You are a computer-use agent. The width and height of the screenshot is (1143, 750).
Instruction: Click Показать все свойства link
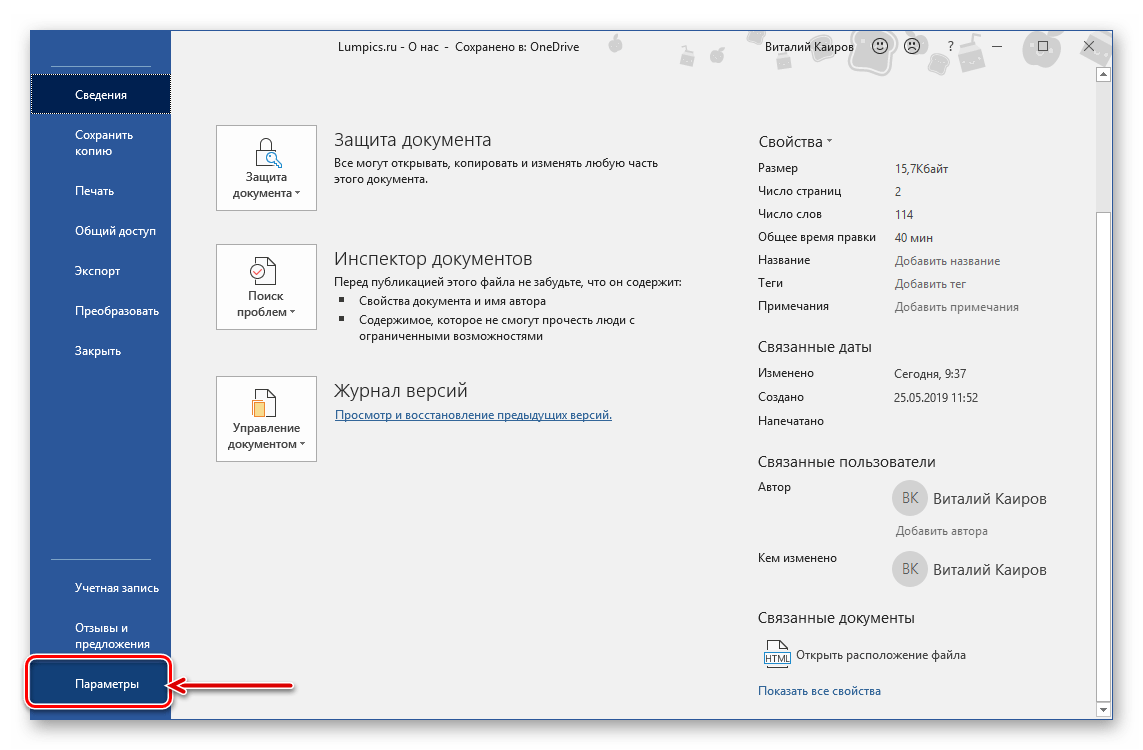[819, 691]
